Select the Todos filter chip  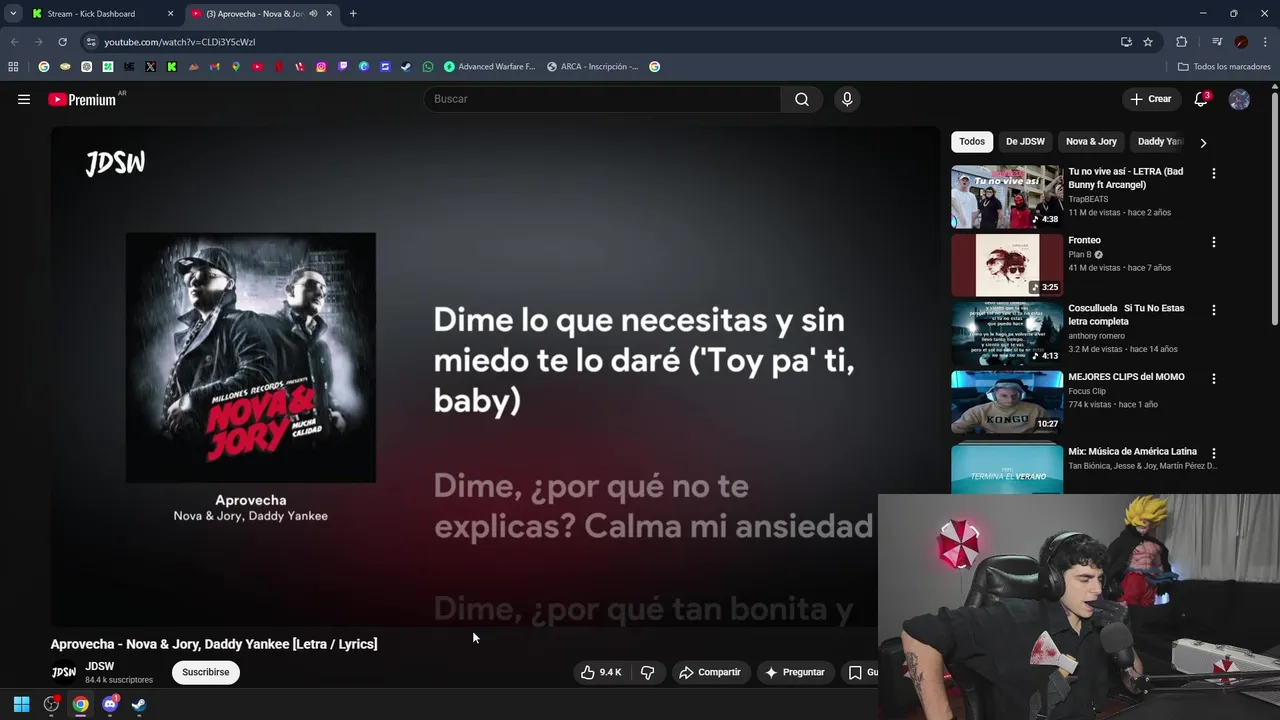pos(972,142)
